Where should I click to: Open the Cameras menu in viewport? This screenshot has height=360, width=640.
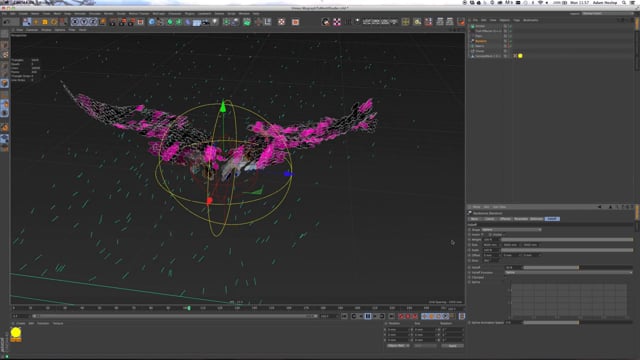(32, 30)
